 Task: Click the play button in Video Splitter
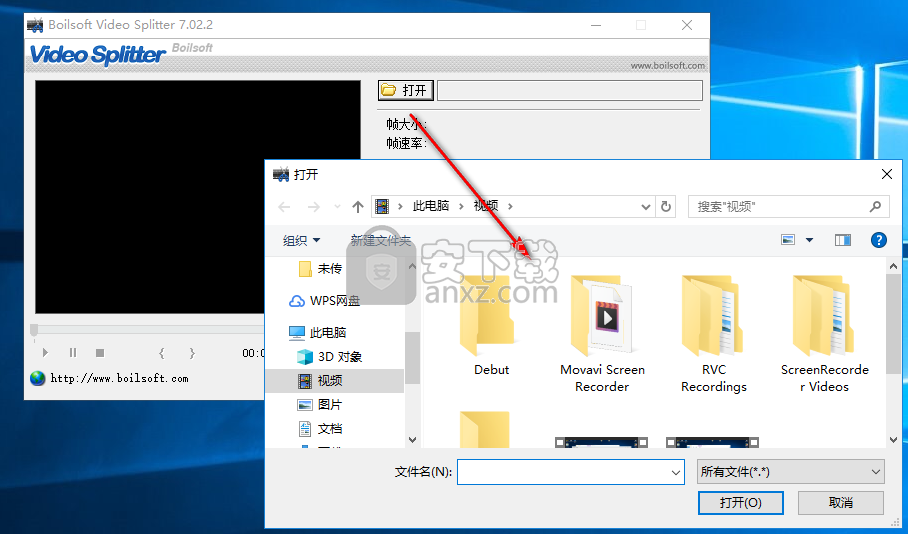pos(45,352)
